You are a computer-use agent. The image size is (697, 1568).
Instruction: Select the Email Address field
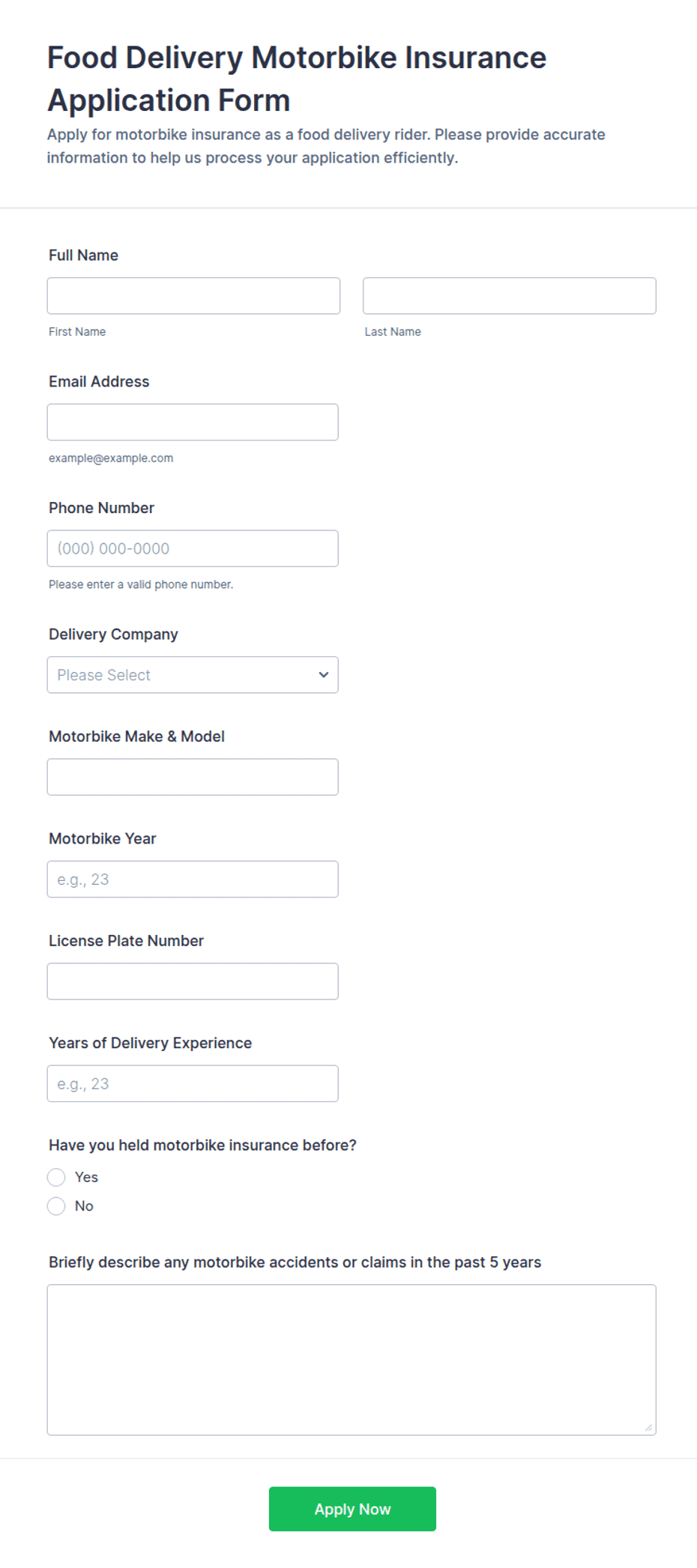193,423
